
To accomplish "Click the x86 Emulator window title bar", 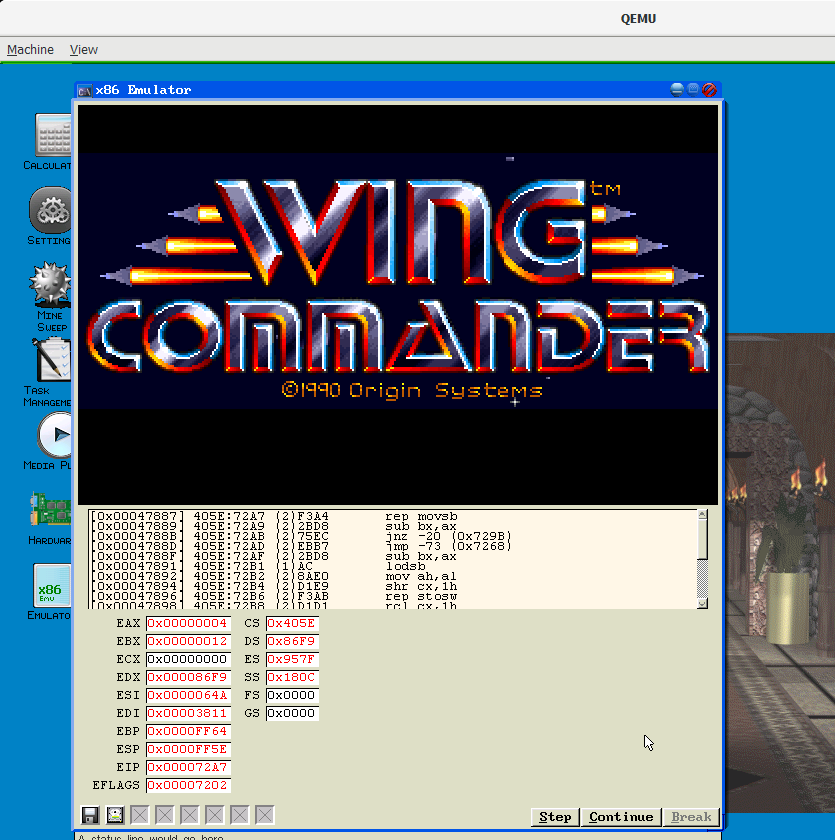I will tap(398, 90).
